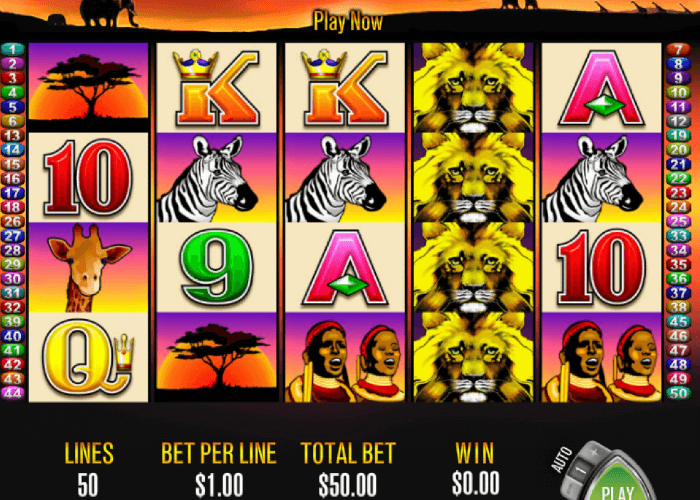Select payline marker number 7
The image size is (700, 500).
pyautogui.click(x=678, y=49)
